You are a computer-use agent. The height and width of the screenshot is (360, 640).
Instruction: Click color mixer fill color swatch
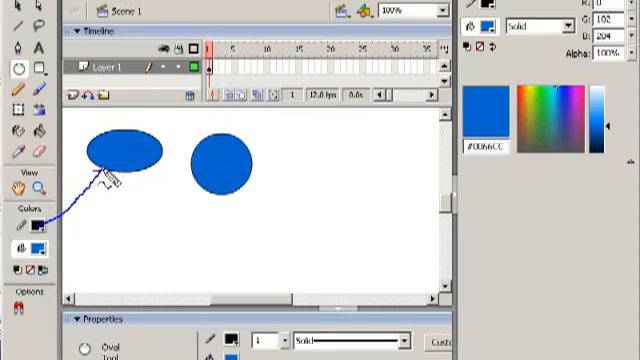487,27
